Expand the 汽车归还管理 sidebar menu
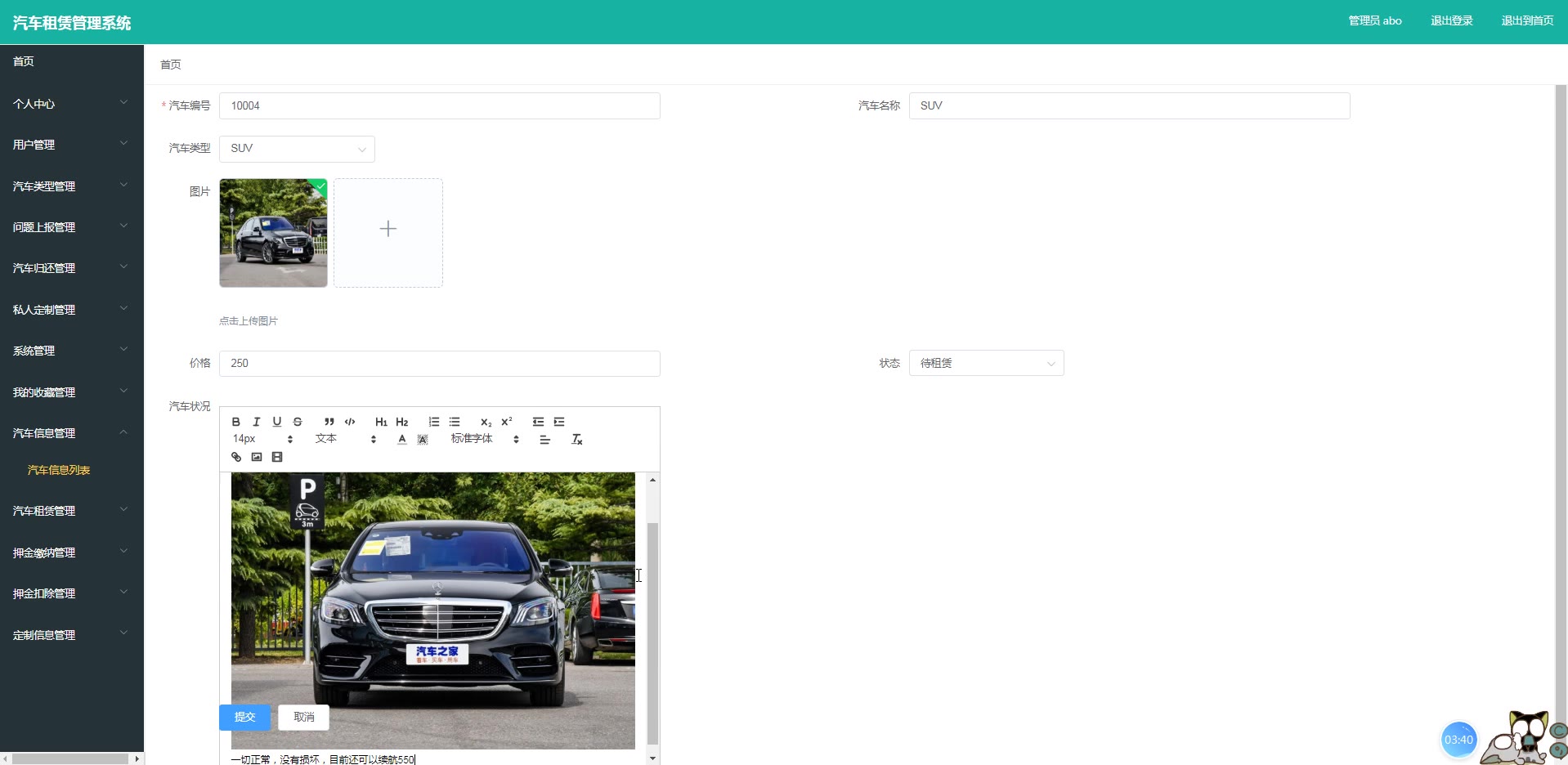 click(72, 268)
